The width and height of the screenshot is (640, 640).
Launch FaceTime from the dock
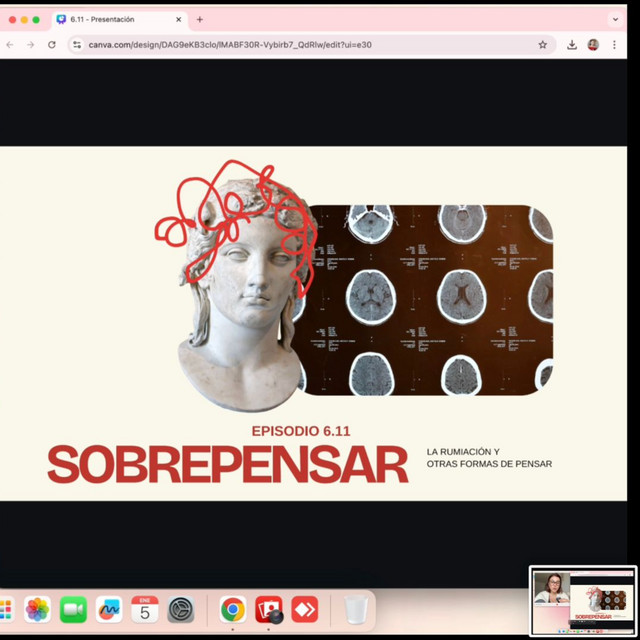(73, 609)
